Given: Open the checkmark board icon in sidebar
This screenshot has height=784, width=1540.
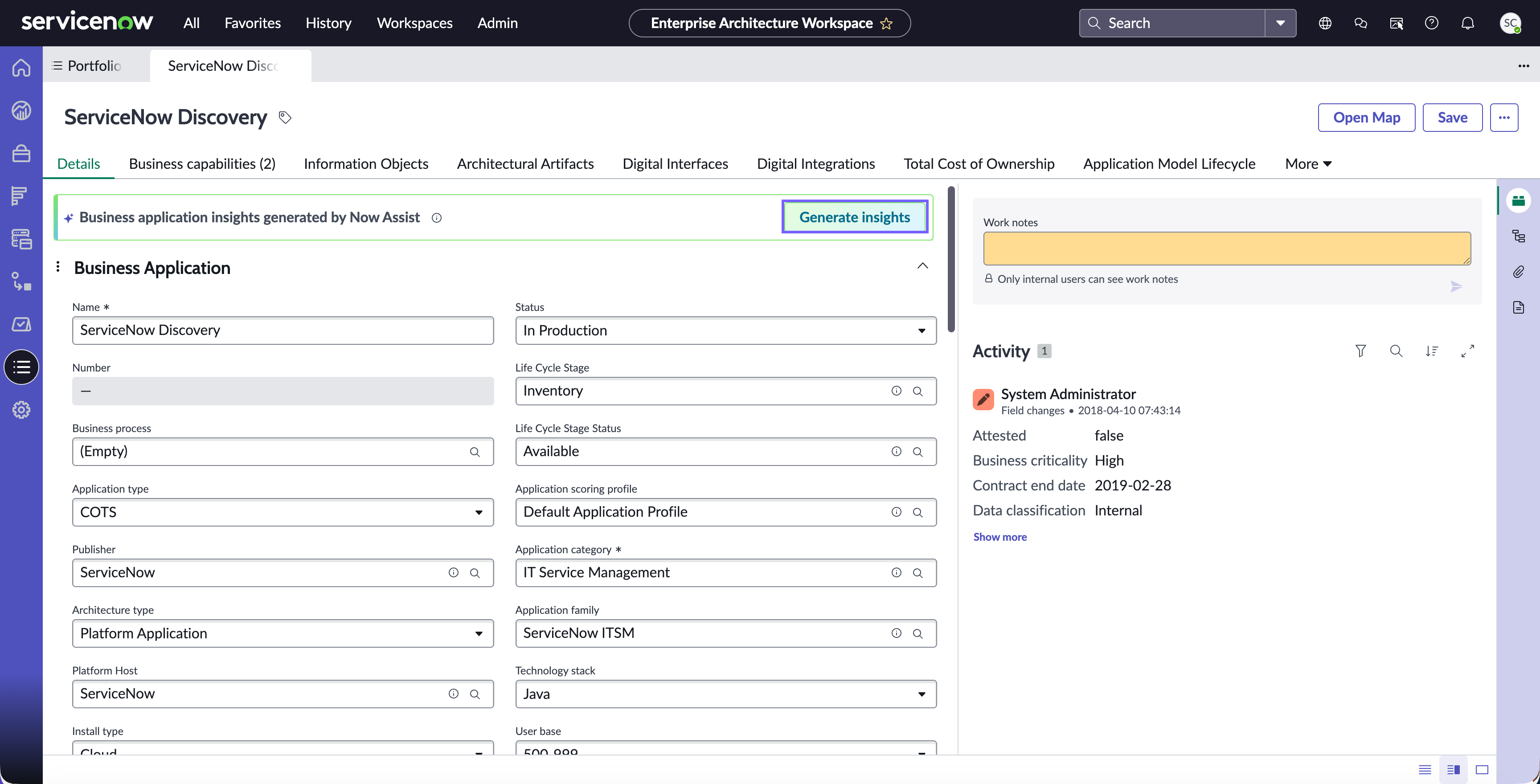Looking at the screenshot, I should [x=21, y=324].
